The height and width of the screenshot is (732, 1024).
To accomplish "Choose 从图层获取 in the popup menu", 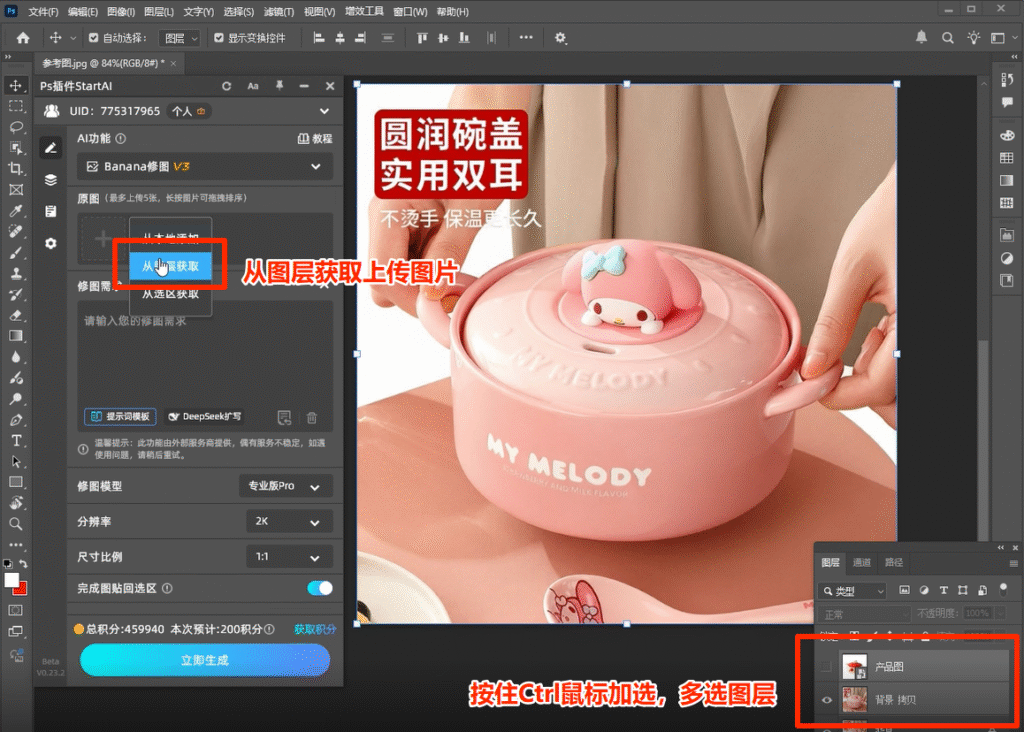I will pos(170,266).
